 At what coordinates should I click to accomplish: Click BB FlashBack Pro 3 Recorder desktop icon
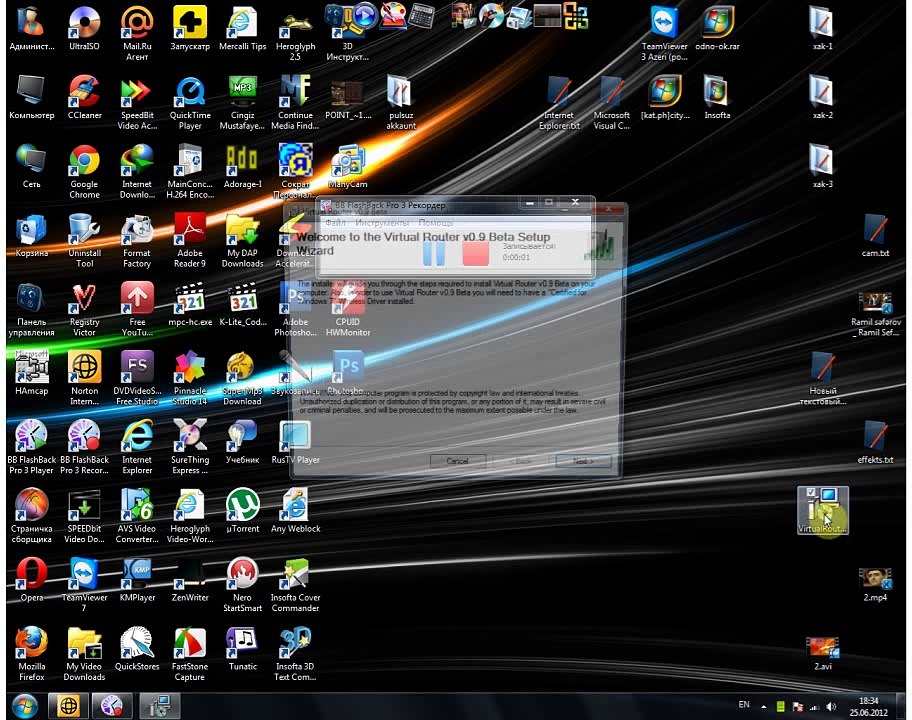coord(84,447)
